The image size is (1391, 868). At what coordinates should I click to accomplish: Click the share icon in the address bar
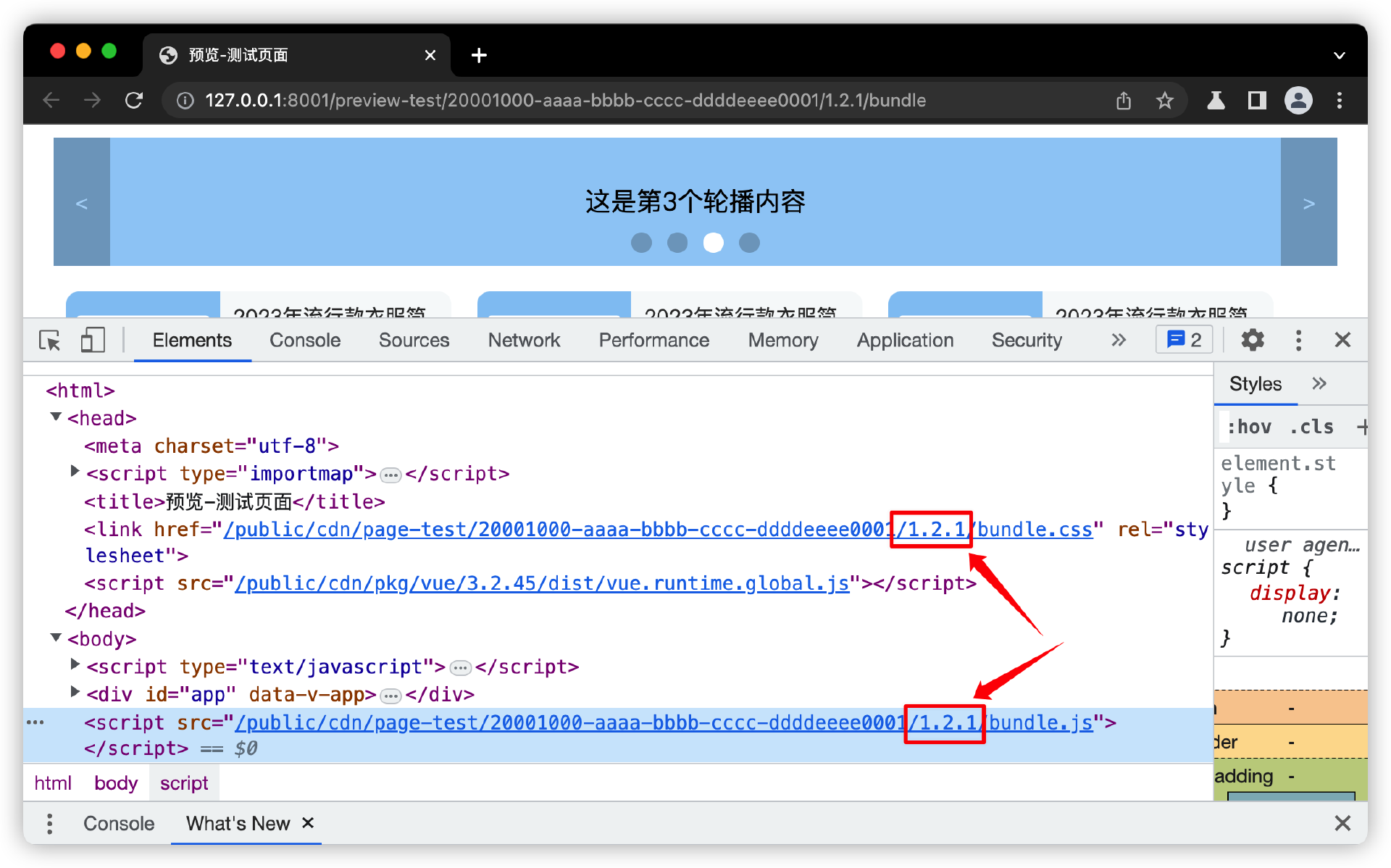tap(1124, 100)
